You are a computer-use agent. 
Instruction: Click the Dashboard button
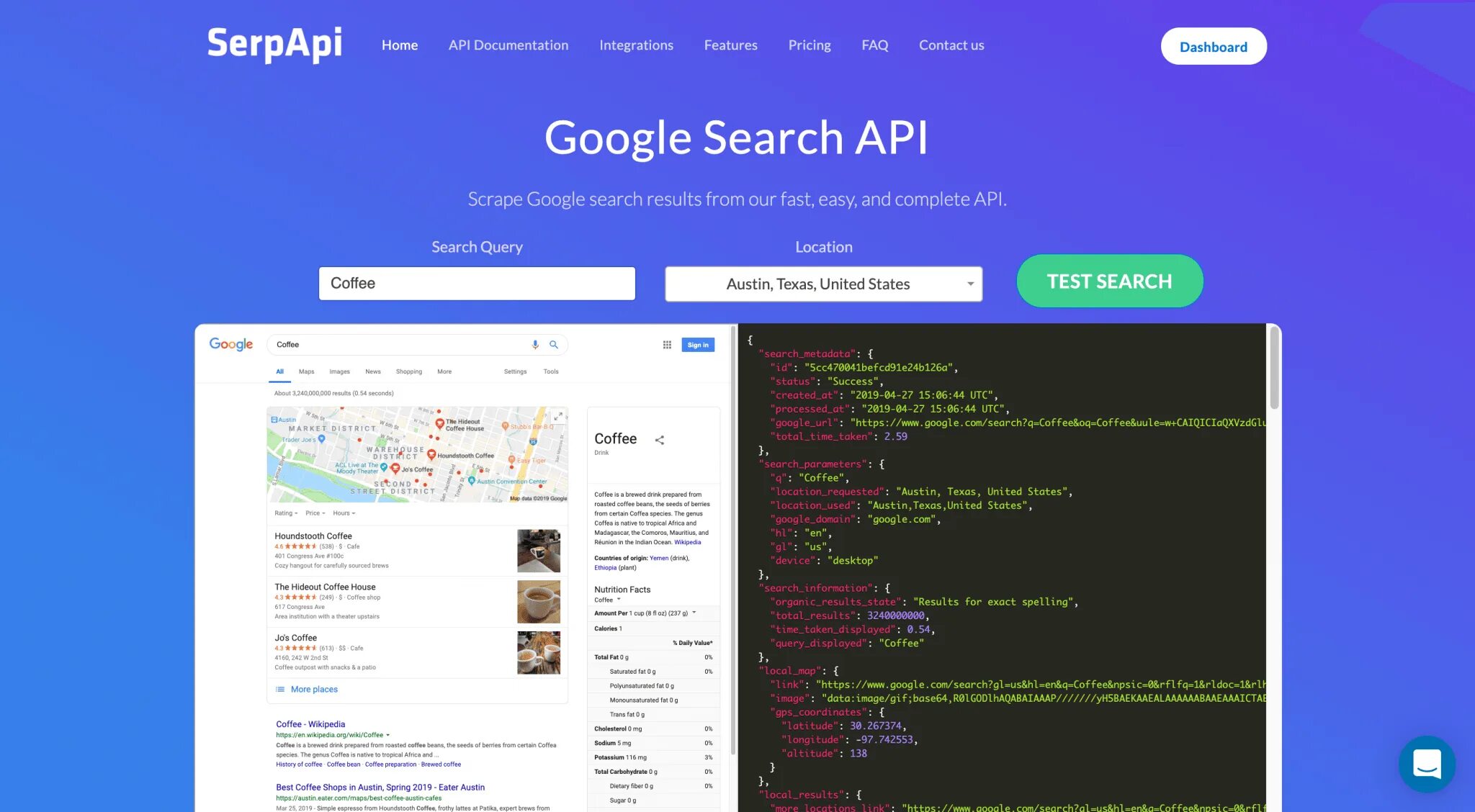pos(1213,46)
